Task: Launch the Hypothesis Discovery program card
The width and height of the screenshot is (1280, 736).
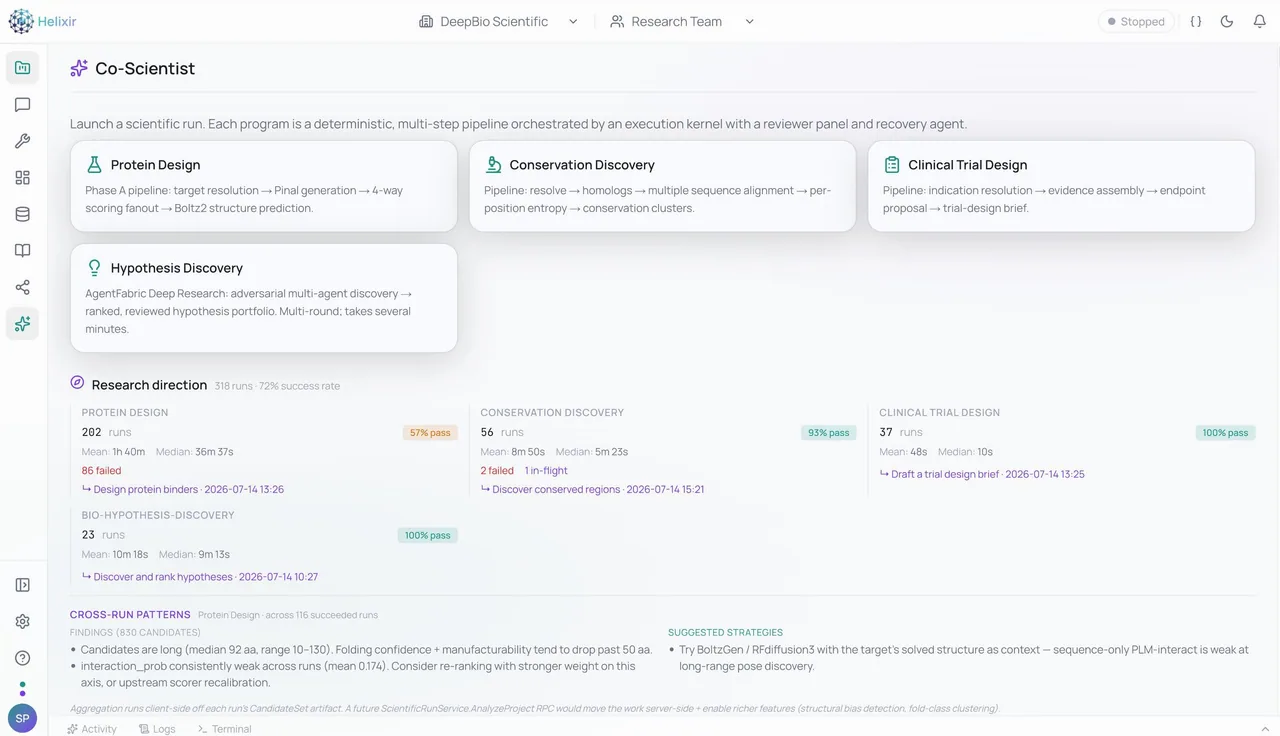Action: tap(264, 298)
